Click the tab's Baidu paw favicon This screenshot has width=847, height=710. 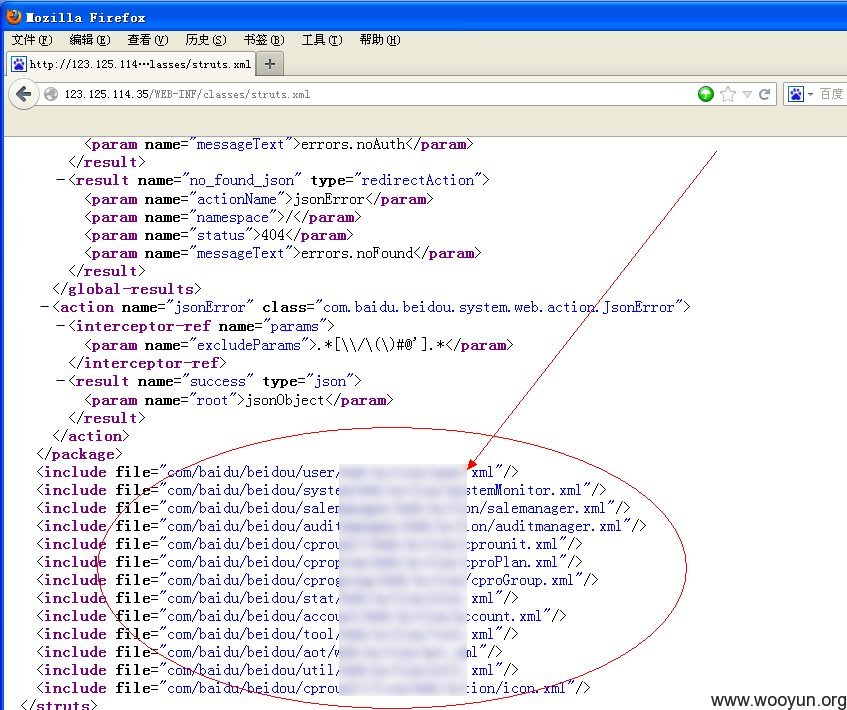[19, 64]
